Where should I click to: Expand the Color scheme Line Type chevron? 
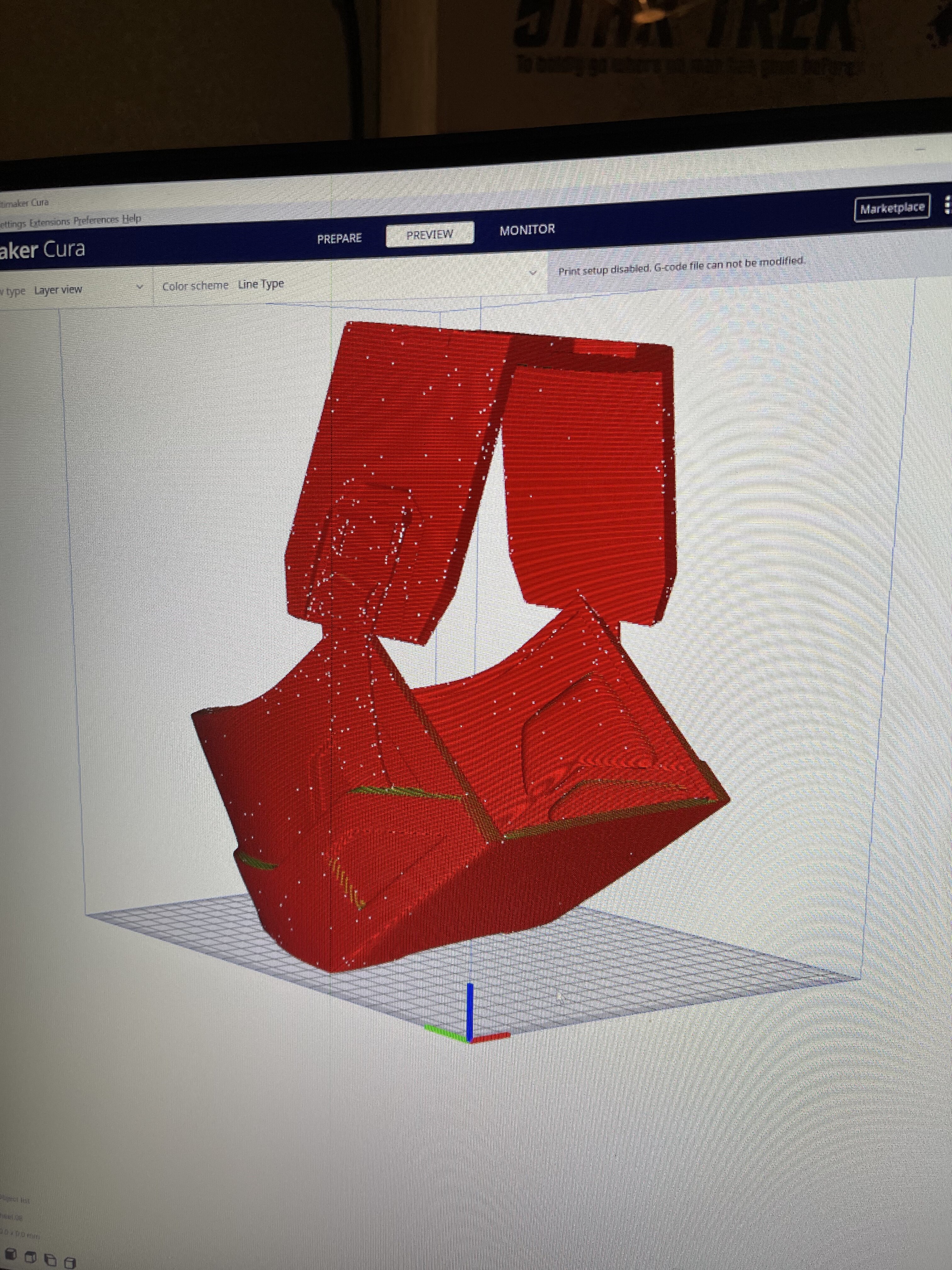(533, 273)
